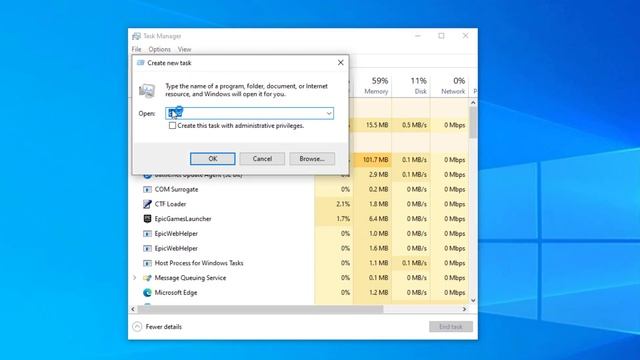
Task: Click the 101.7 MB memory cell
Action: pos(372,160)
